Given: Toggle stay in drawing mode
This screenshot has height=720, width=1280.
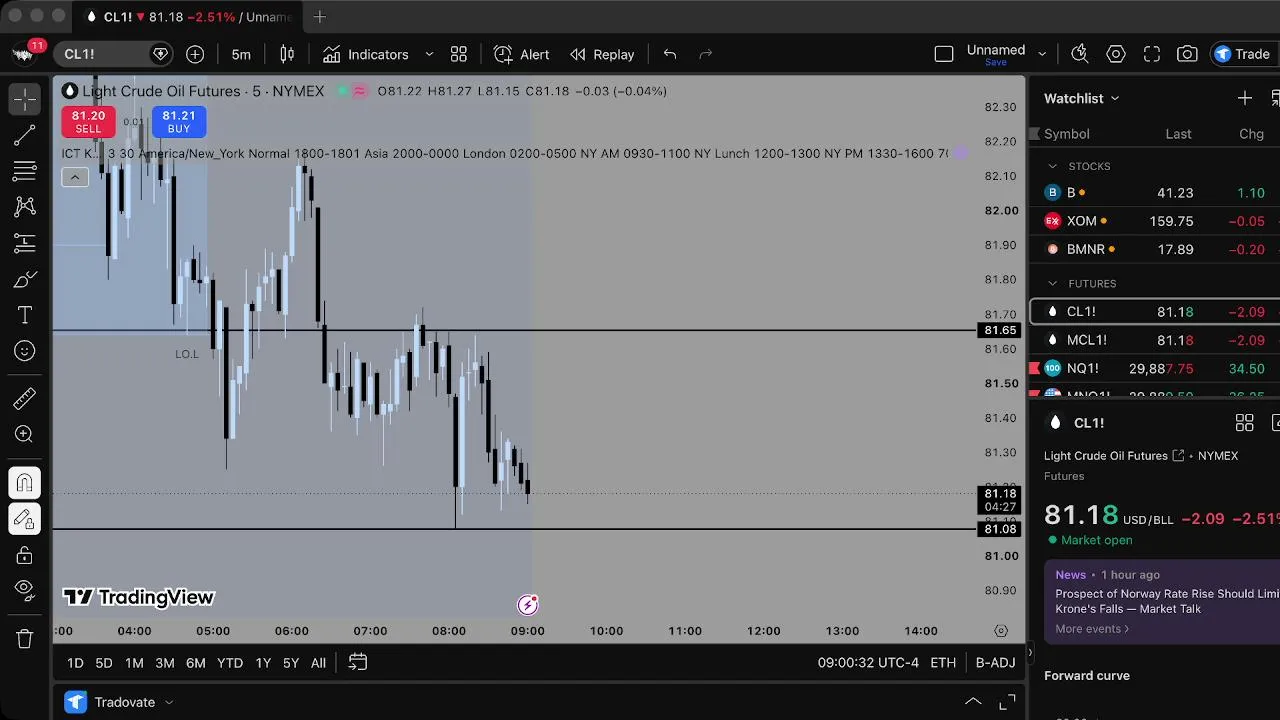Looking at the screenshot, I should tap(25, 519).
